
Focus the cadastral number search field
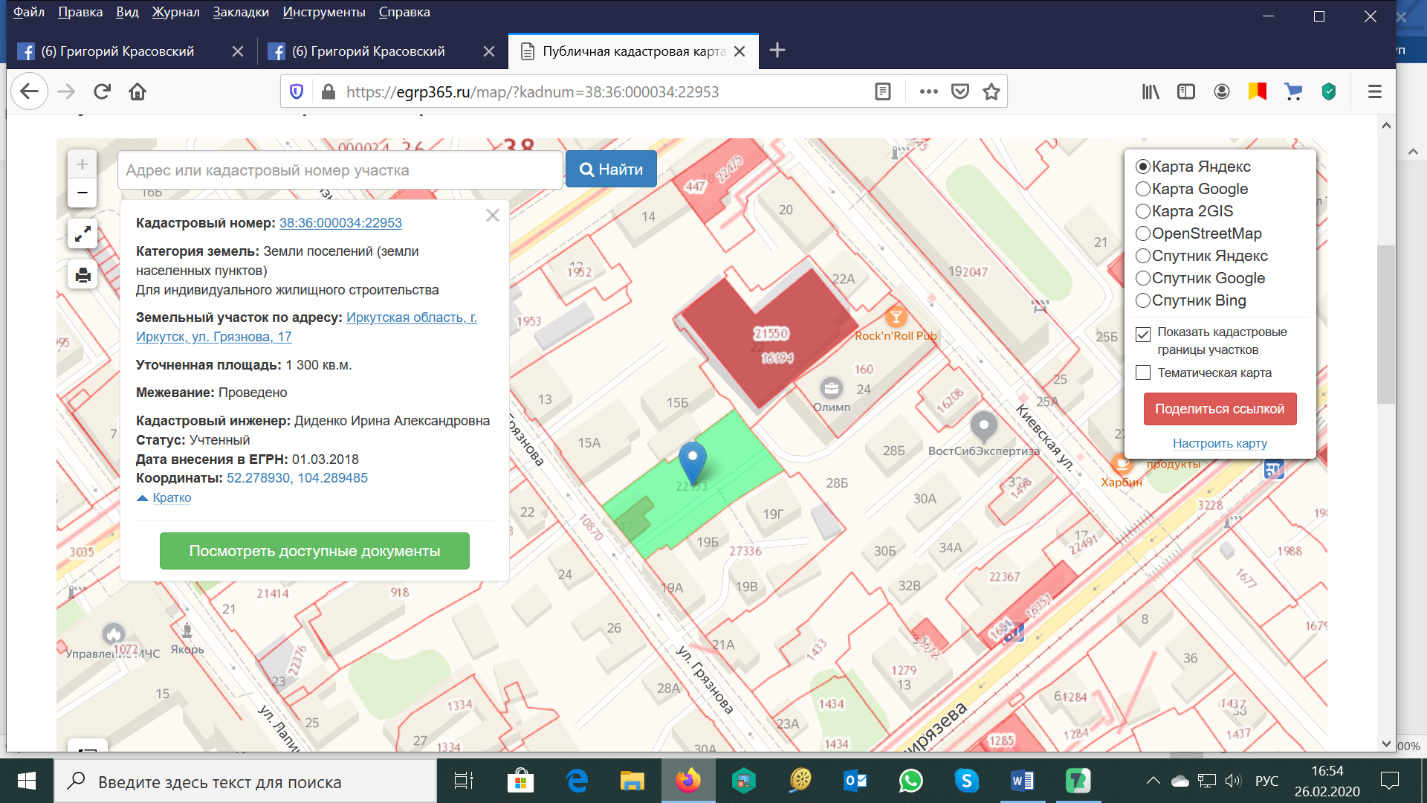click(x=340, y=170)
